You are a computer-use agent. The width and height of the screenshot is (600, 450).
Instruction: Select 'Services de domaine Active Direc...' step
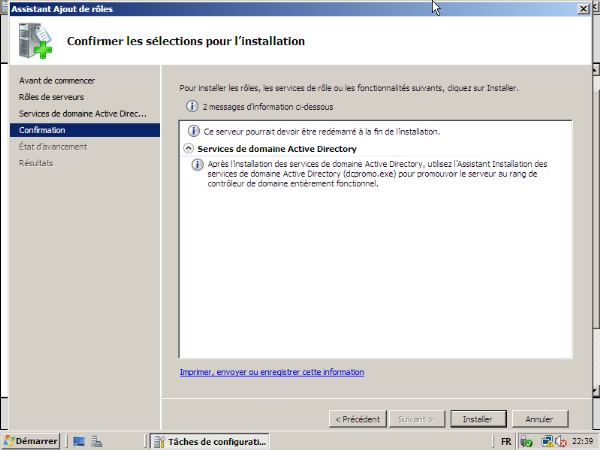pyautogui.click(x=83, y=113)
